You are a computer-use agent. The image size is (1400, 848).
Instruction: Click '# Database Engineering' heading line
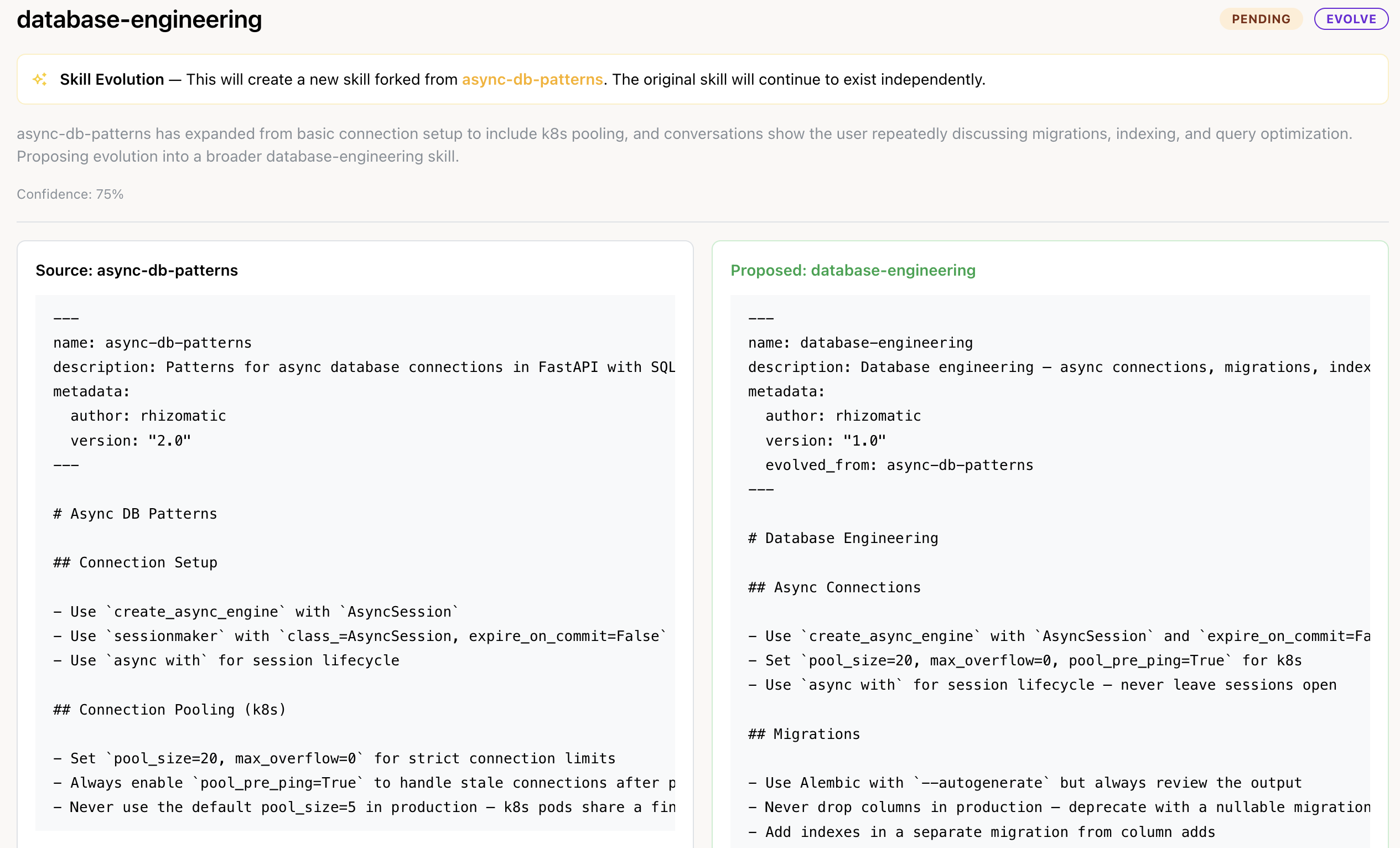click(843, 538)
